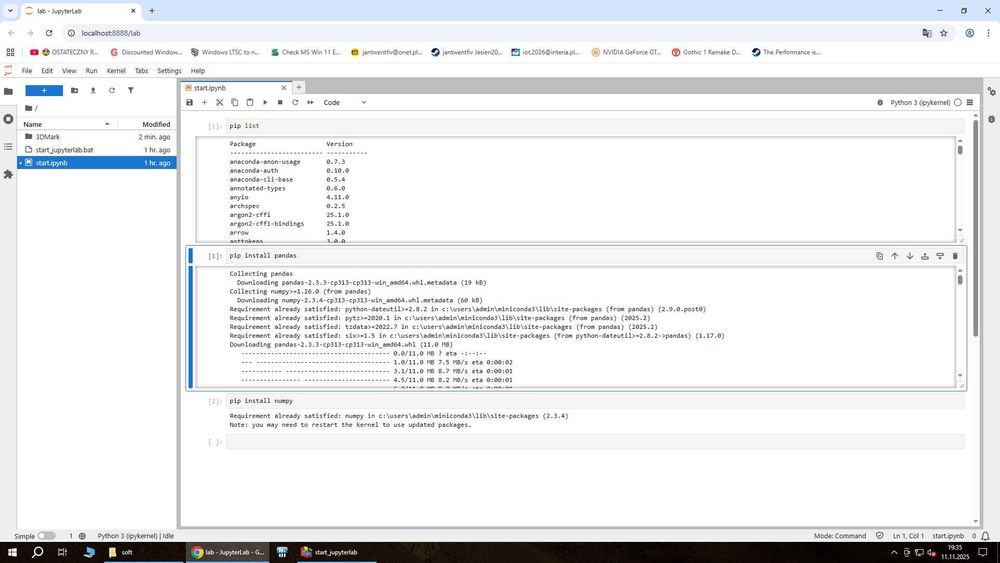
Task: Delete the pip install pandas cell
Action: (955, 256)
